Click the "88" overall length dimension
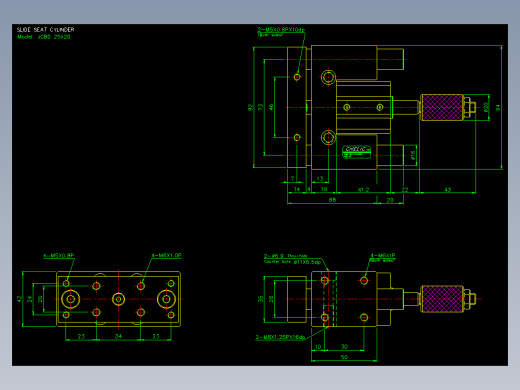520x390 pixels. pyautogui.click(x=332, y=200)
